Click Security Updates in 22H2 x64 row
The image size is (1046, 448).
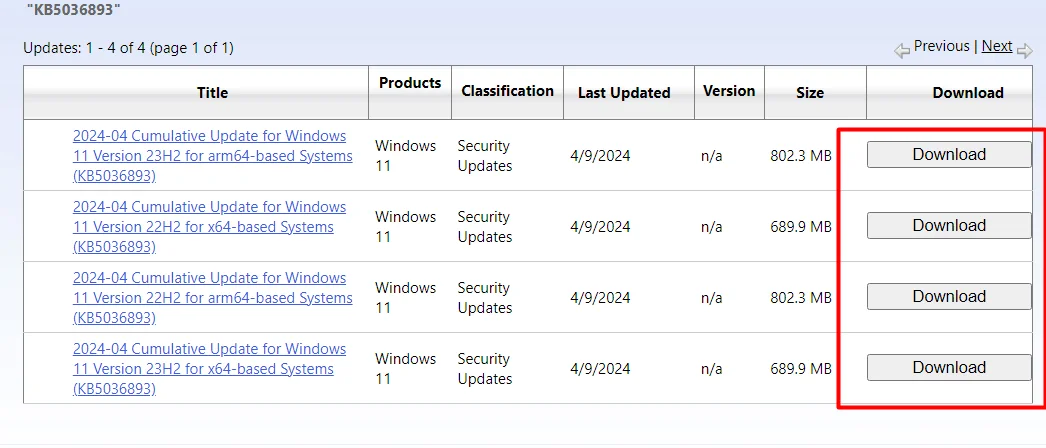(485, 227)
